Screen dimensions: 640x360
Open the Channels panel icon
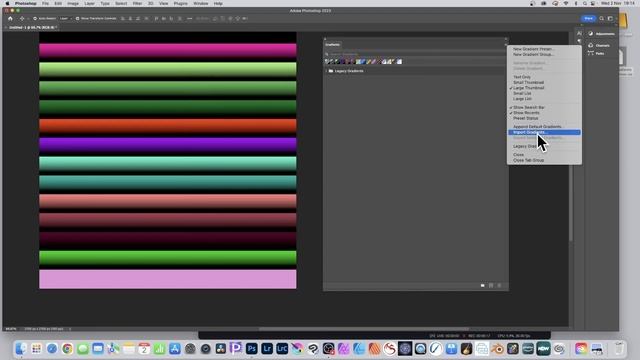coord(591,45)
